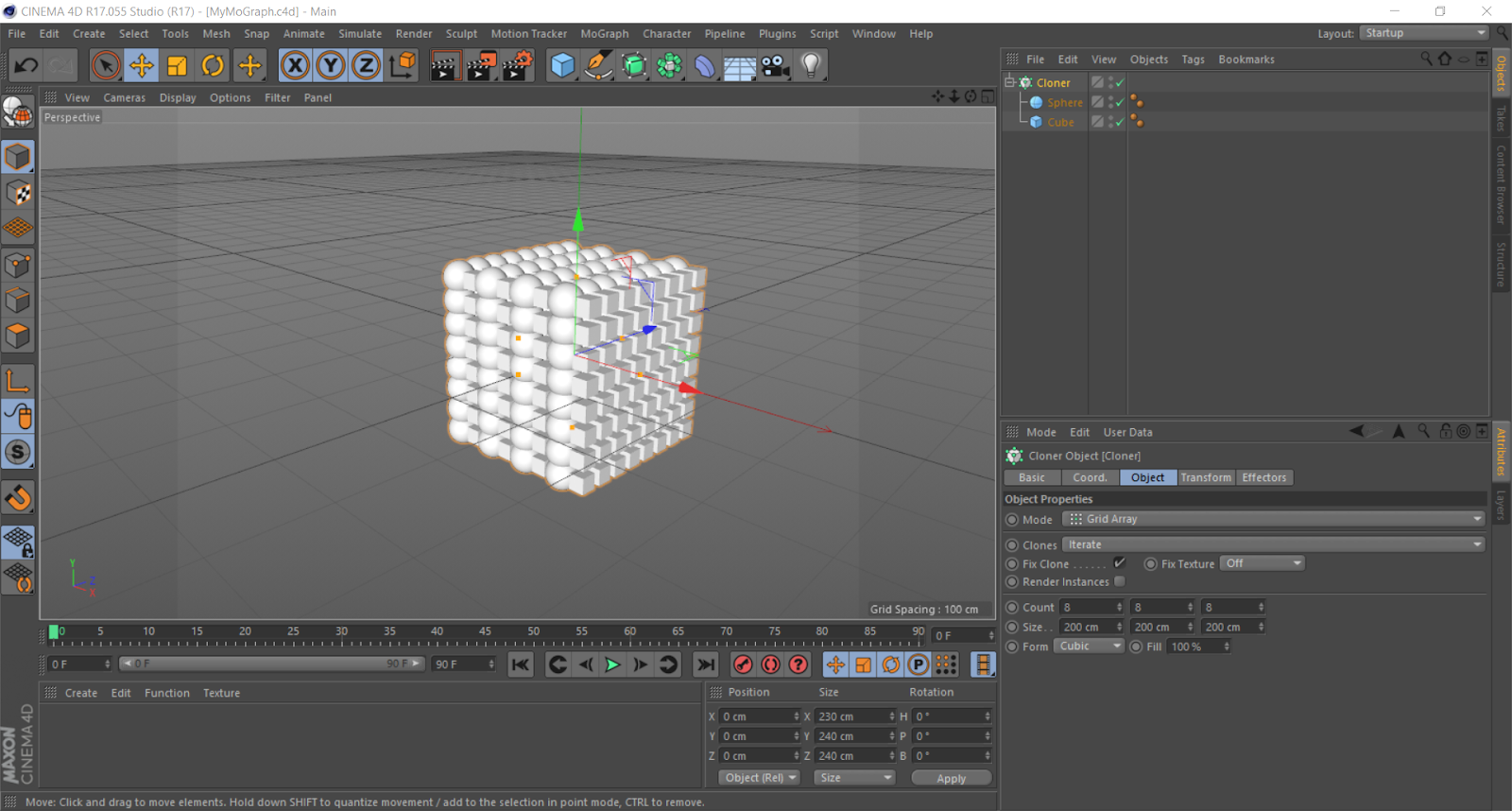Open the MoGraph menu
The width and height of the screenshot is (1512, 811).
(x=604, y=33)
